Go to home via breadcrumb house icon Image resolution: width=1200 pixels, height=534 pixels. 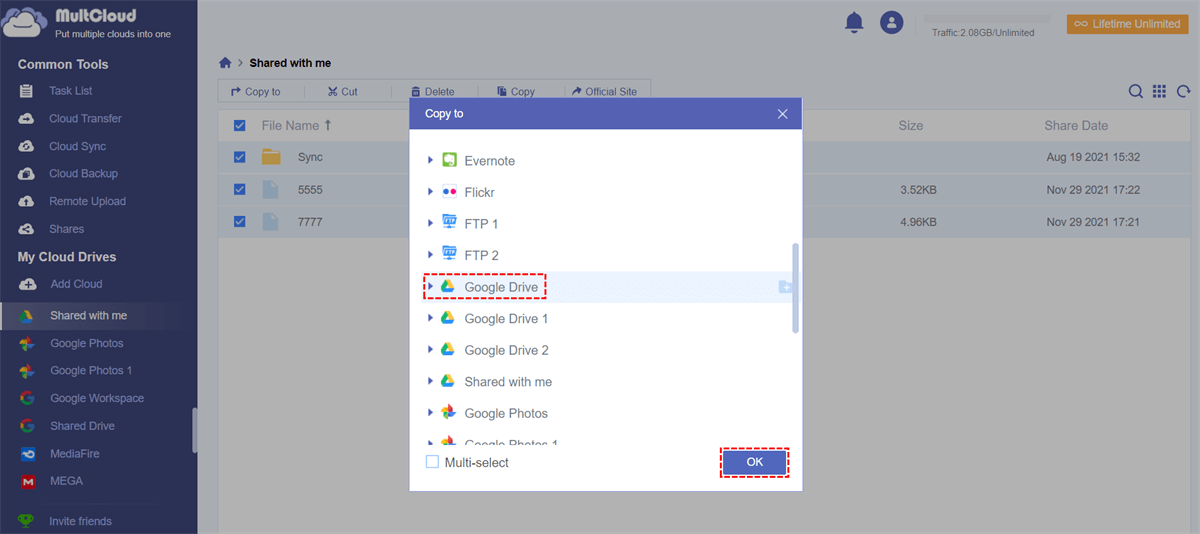point(226,63)
